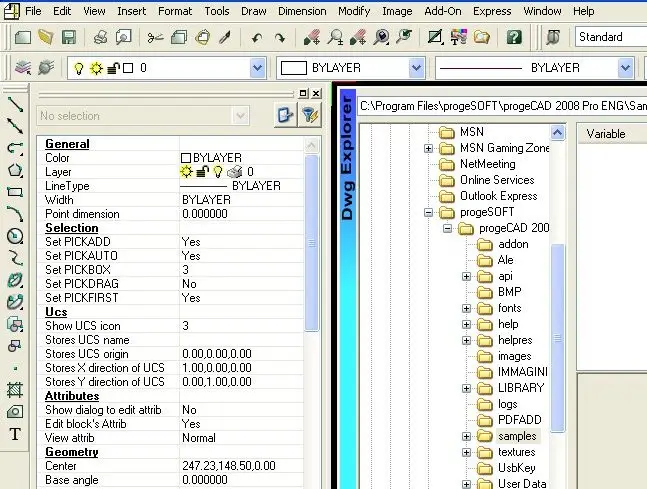
Task: Select the Arc draw tool
Action: click(x=15, y=214)
